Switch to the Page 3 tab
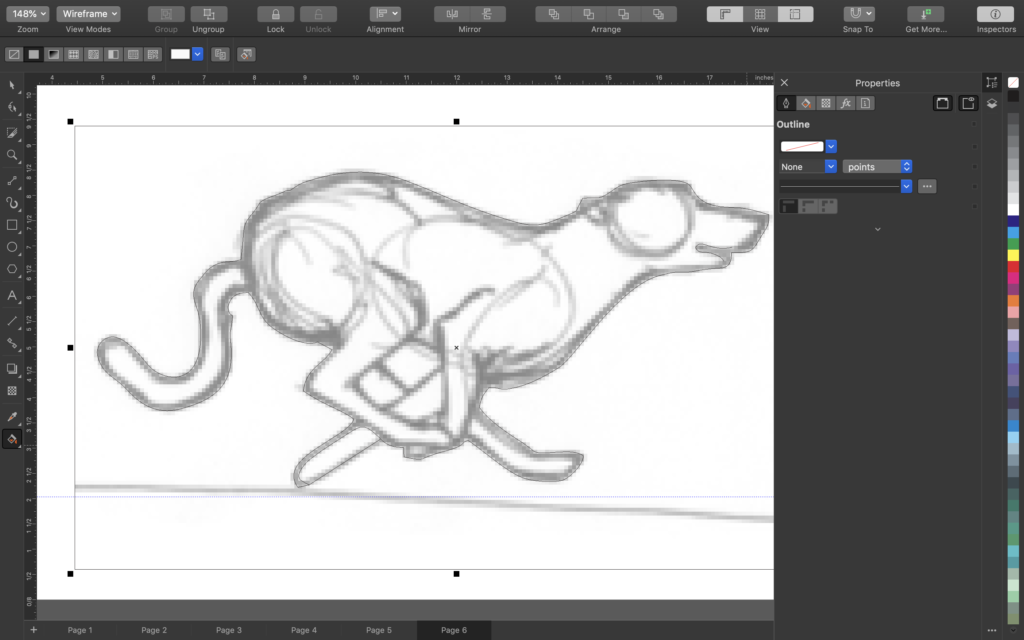The width and height of the screenshot is (1024, 640). point(229,630)
